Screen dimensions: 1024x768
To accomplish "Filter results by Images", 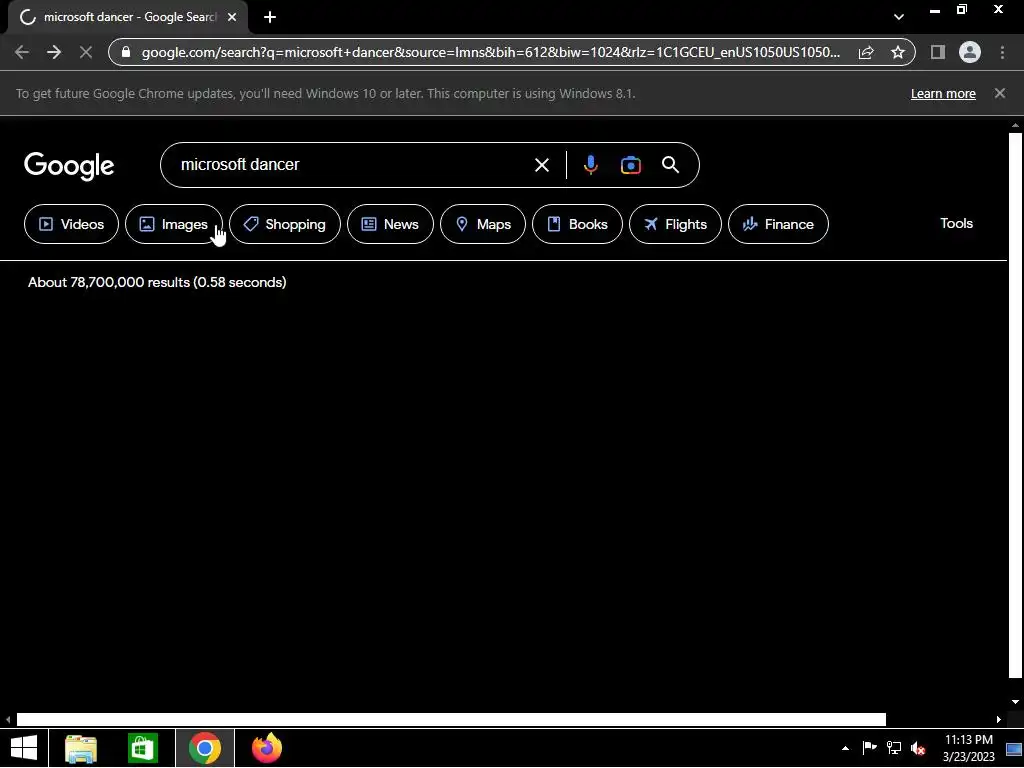I will (x=174, y=224).
